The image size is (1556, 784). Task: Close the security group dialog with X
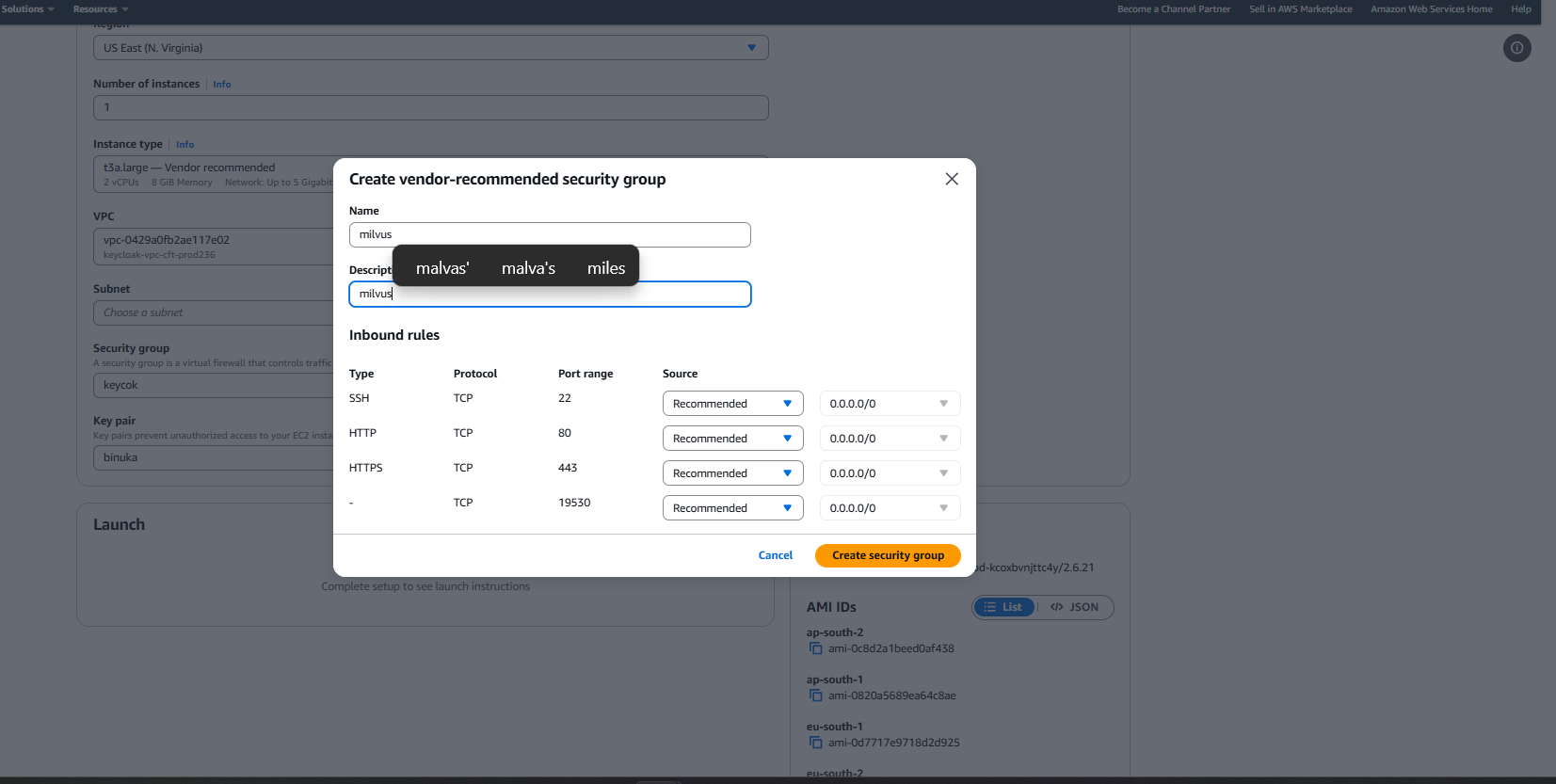[952, 179]
